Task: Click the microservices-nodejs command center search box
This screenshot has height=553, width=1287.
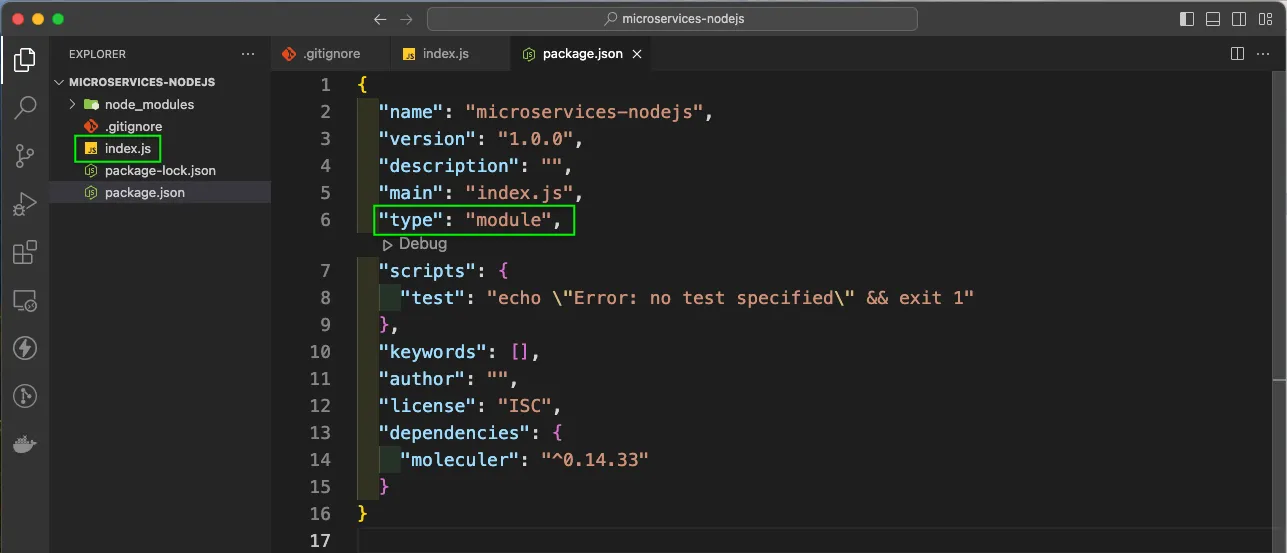Action: [x=672, y=19]
